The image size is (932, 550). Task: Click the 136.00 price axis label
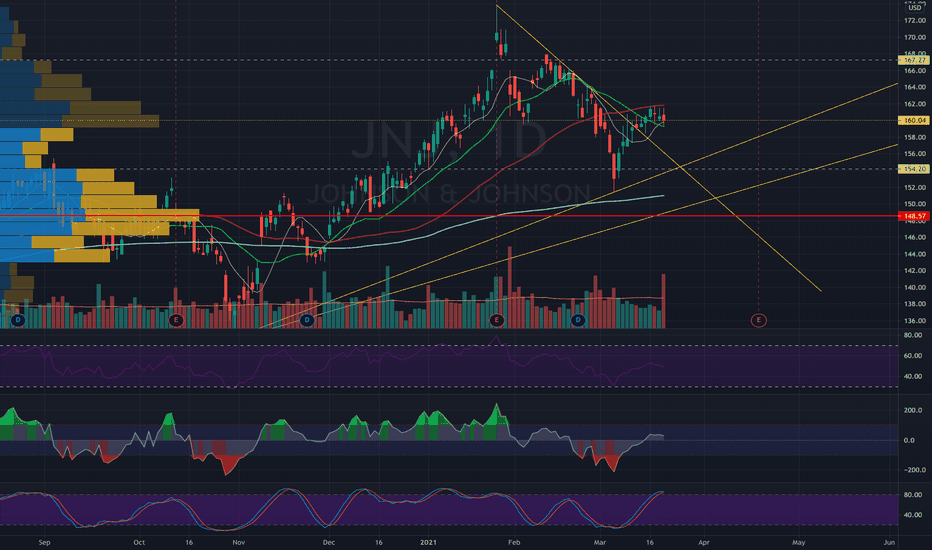click(915, 320)
